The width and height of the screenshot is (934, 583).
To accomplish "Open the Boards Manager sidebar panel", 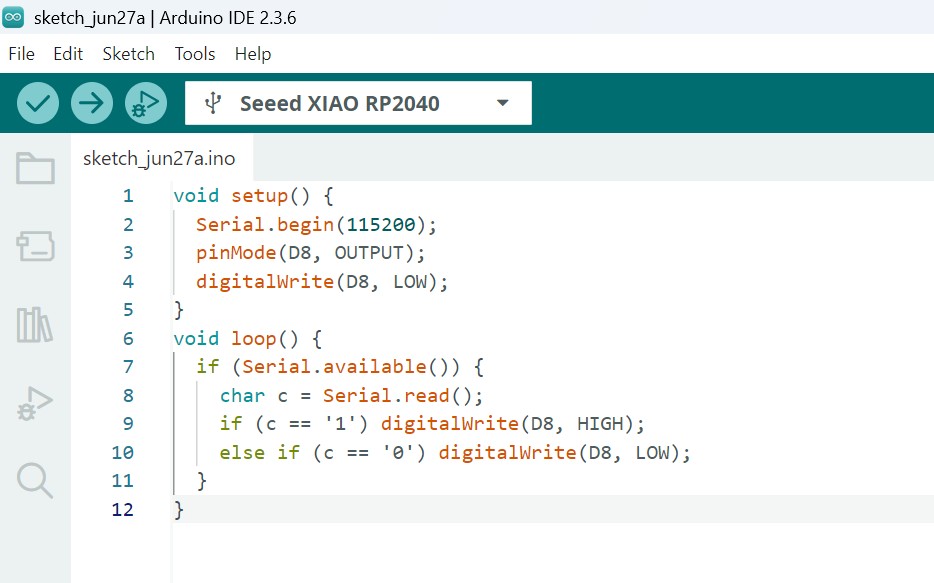I will [35, 246].
